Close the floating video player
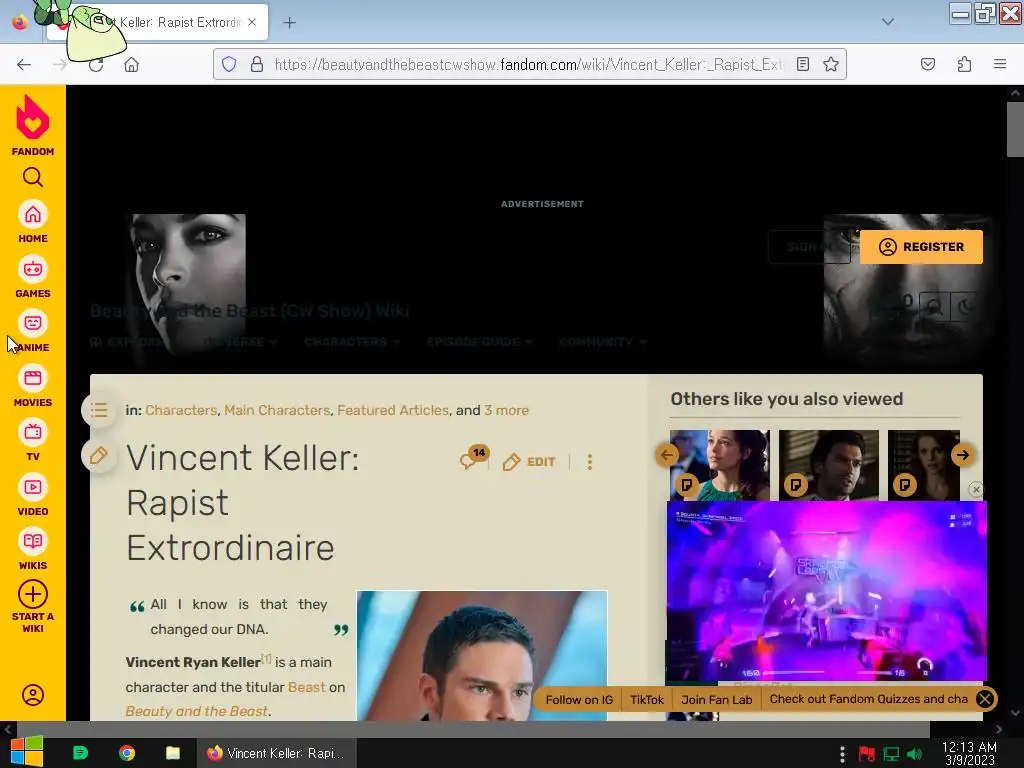Image resolution: width=1024 pixels, height=768 pixels. click(x=976, y=489)
